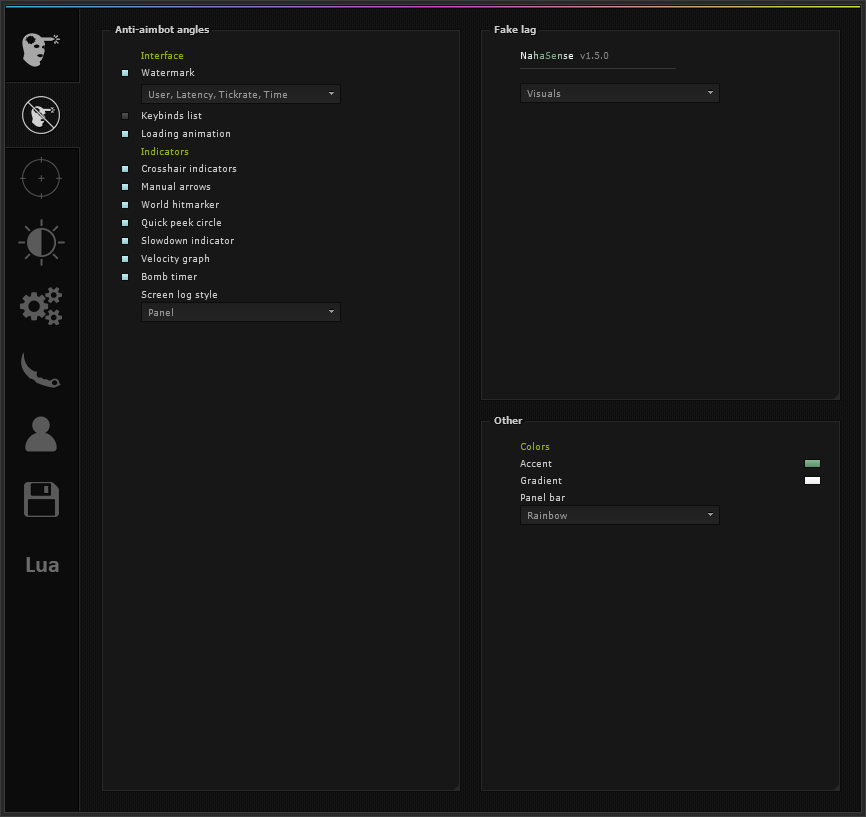Disable the Crosshair indicators checkbox
The width and height of the screenshot is (866, 817).
[x=125, y=169]
